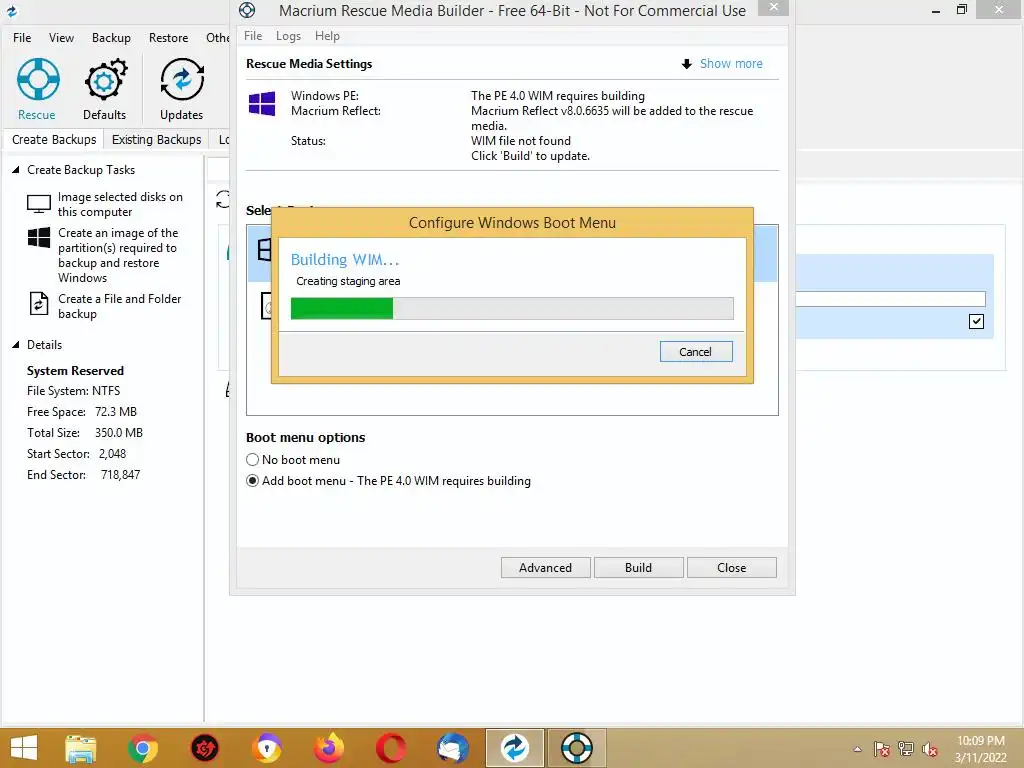This screenshot has width=1024, height=768.
Task: Click the Macrium Reflect logo in main title bar
Action: point(12,11)
